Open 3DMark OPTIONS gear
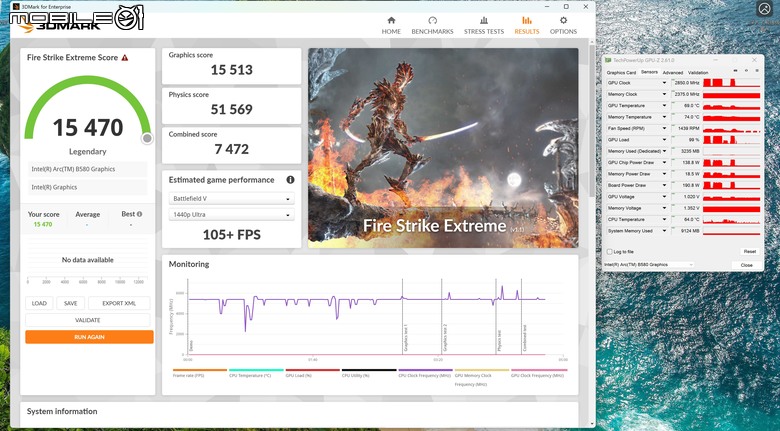Screen dimensions: 780x431 coord(563,25)
